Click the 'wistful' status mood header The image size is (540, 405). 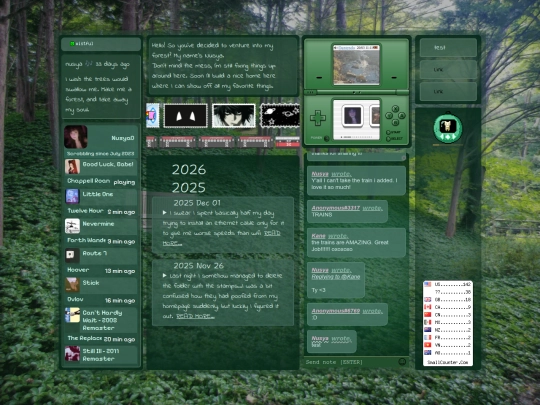click(101, 44)
